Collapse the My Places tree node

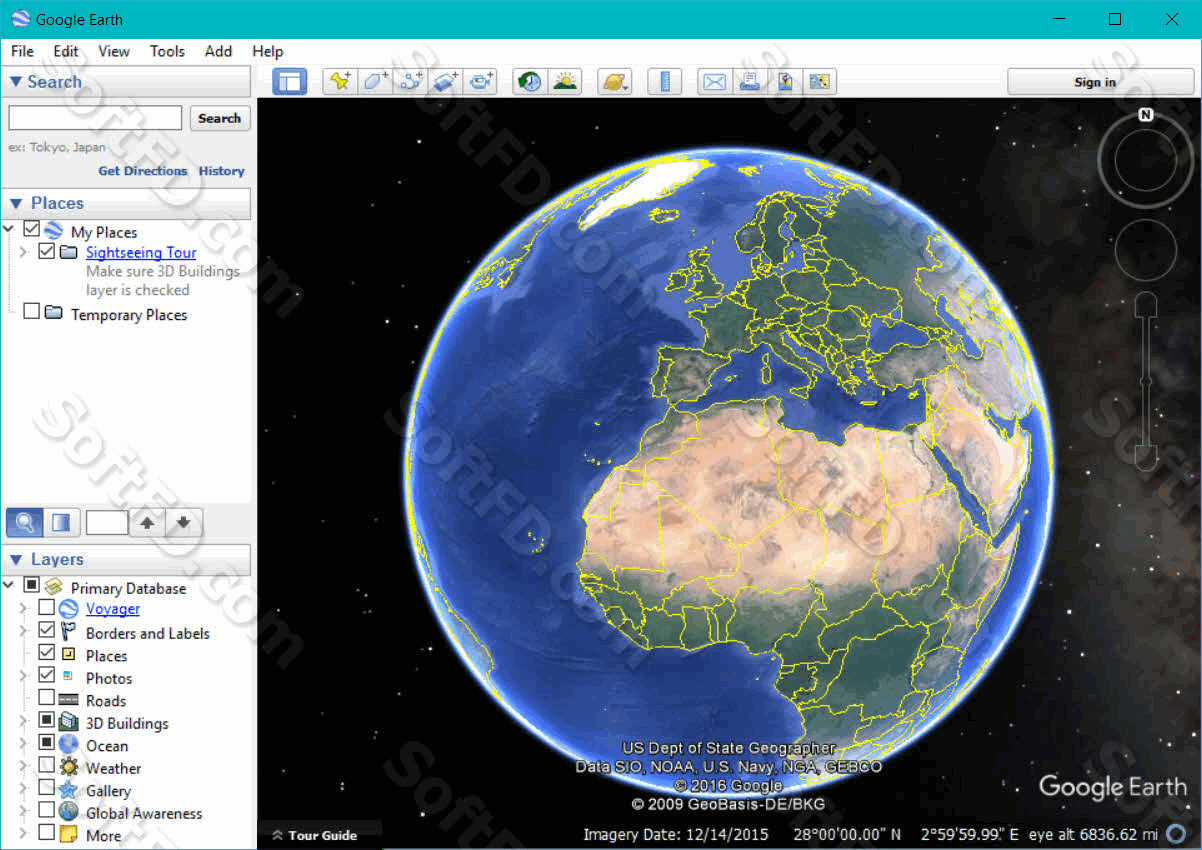tap(10, 230)
